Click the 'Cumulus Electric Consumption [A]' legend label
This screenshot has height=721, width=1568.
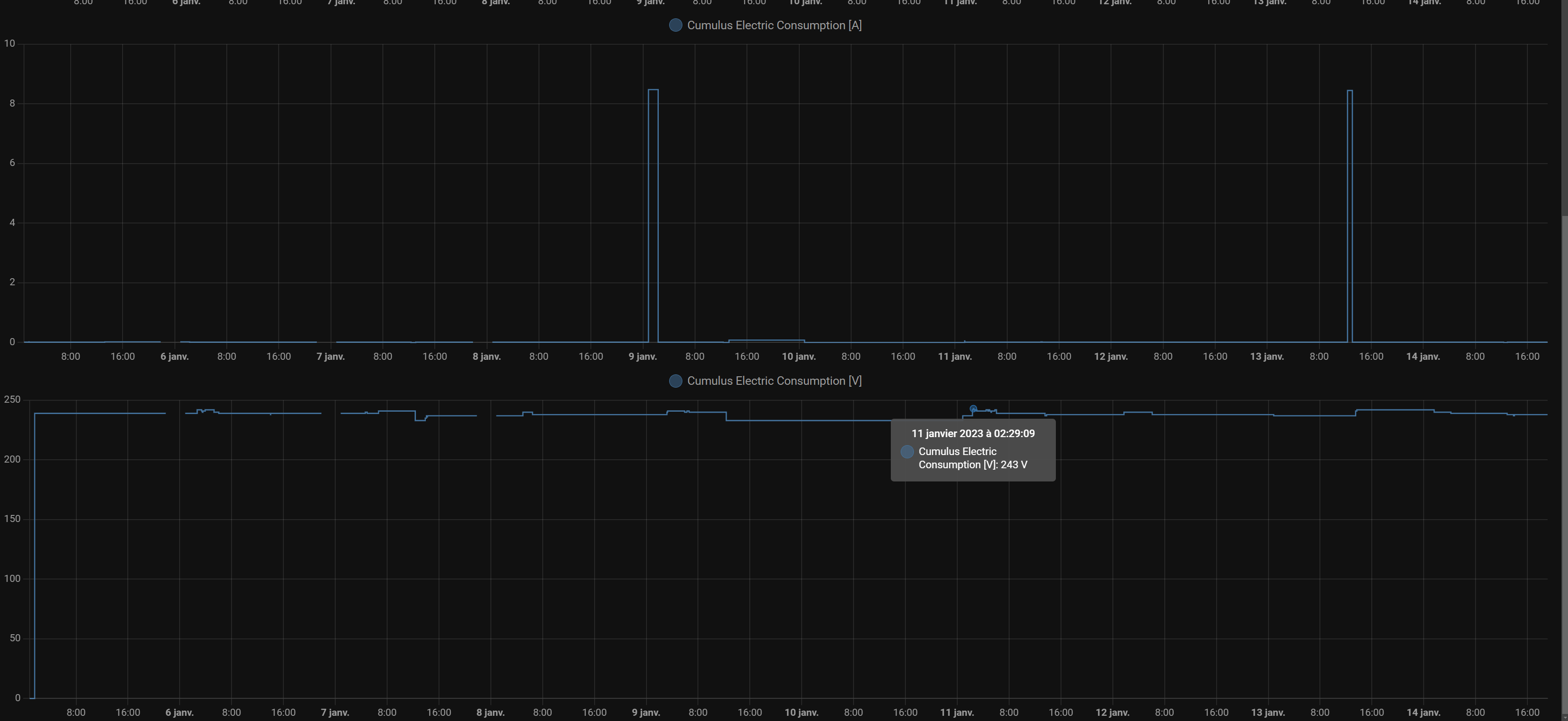coord(774,25)
